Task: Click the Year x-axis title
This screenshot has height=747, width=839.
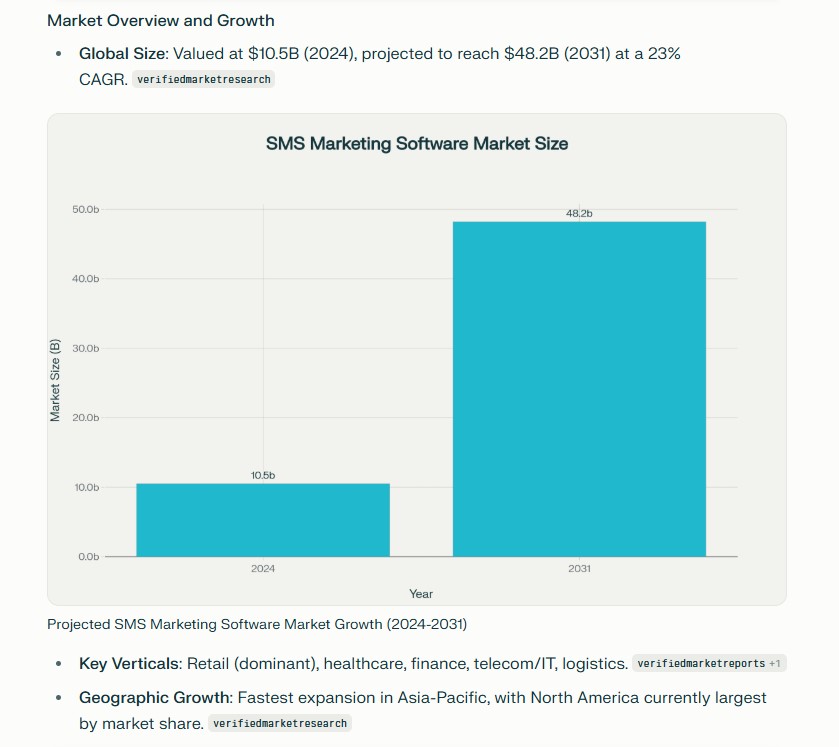Action: point(421,593)
